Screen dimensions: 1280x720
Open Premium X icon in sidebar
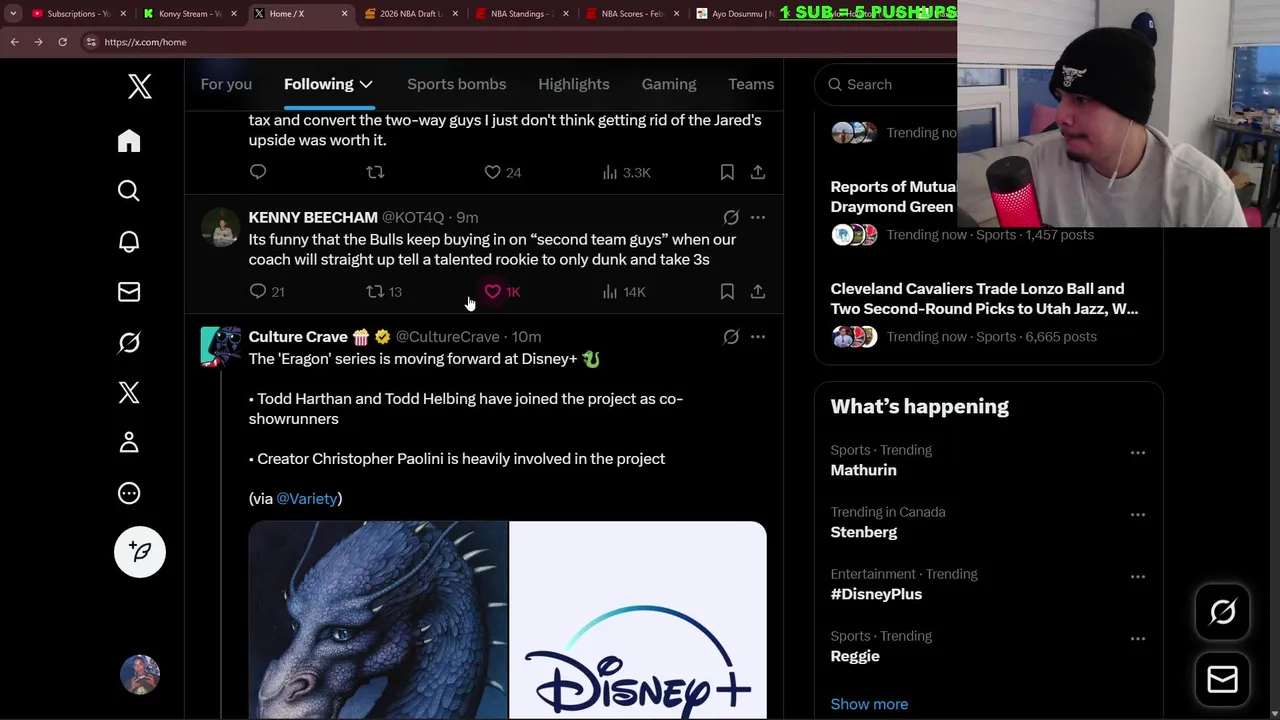(x=129, y=392)
